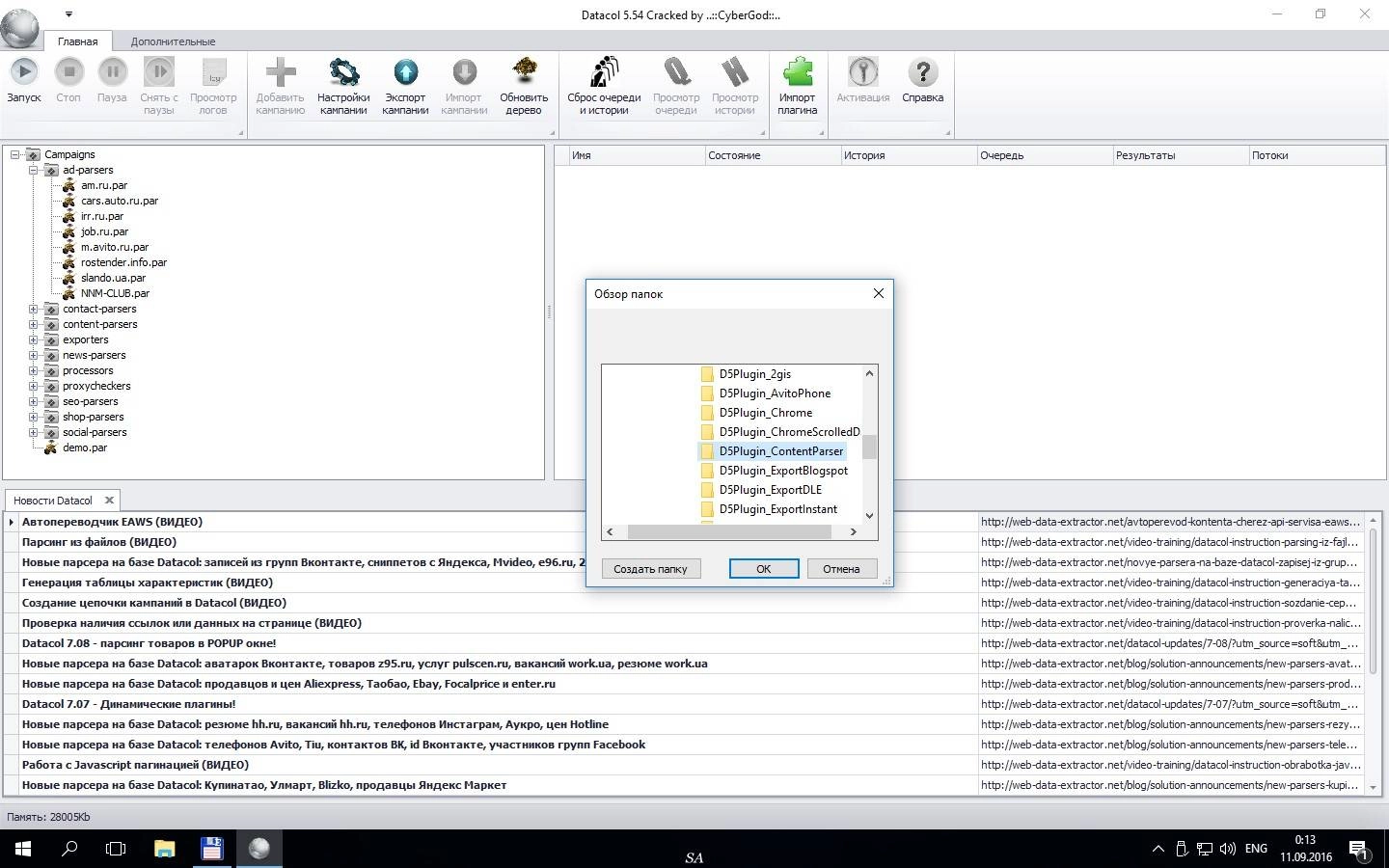Expand the contact-parsers folder
The width and height of the screenshot is (1389, 868).
(34, 309)
